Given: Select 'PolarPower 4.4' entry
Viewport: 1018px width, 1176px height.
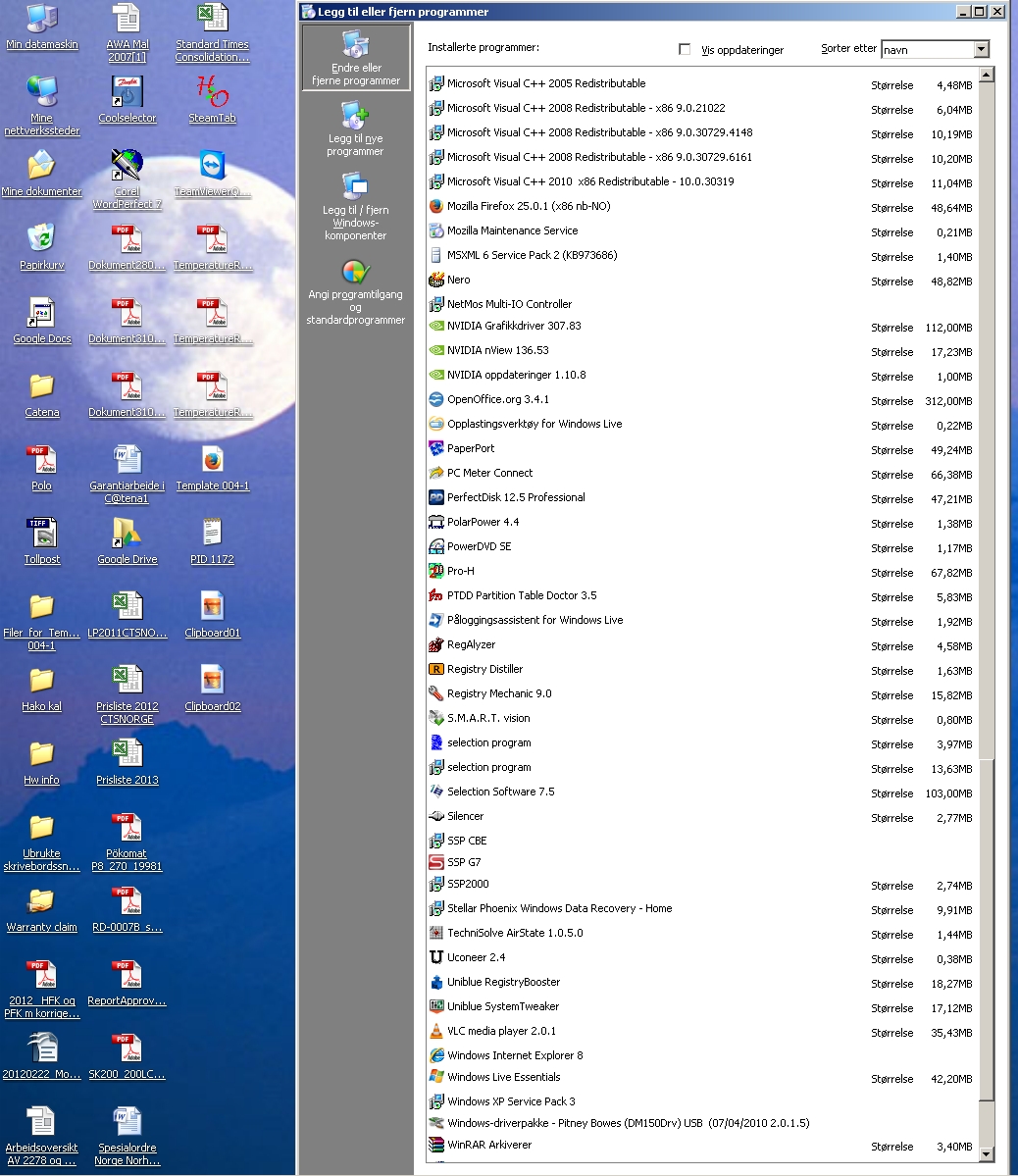Looking at the screenshot, I should (x=702, y=522).
